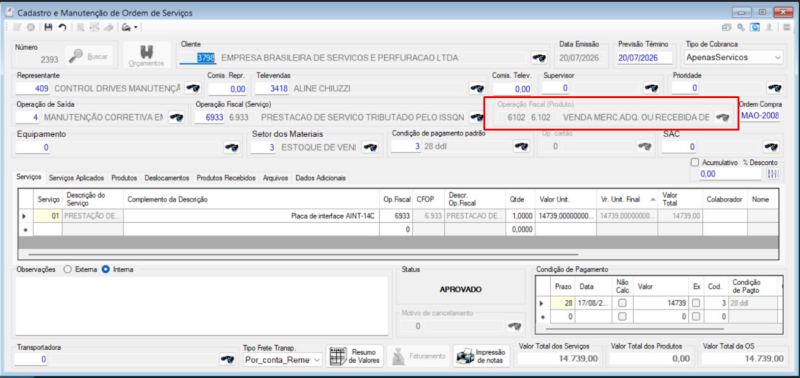This screenshot has height=378, width=800.
Task: Open Motivo de cancelamento lookup binoculars
Action: click(x=513, y=326)
